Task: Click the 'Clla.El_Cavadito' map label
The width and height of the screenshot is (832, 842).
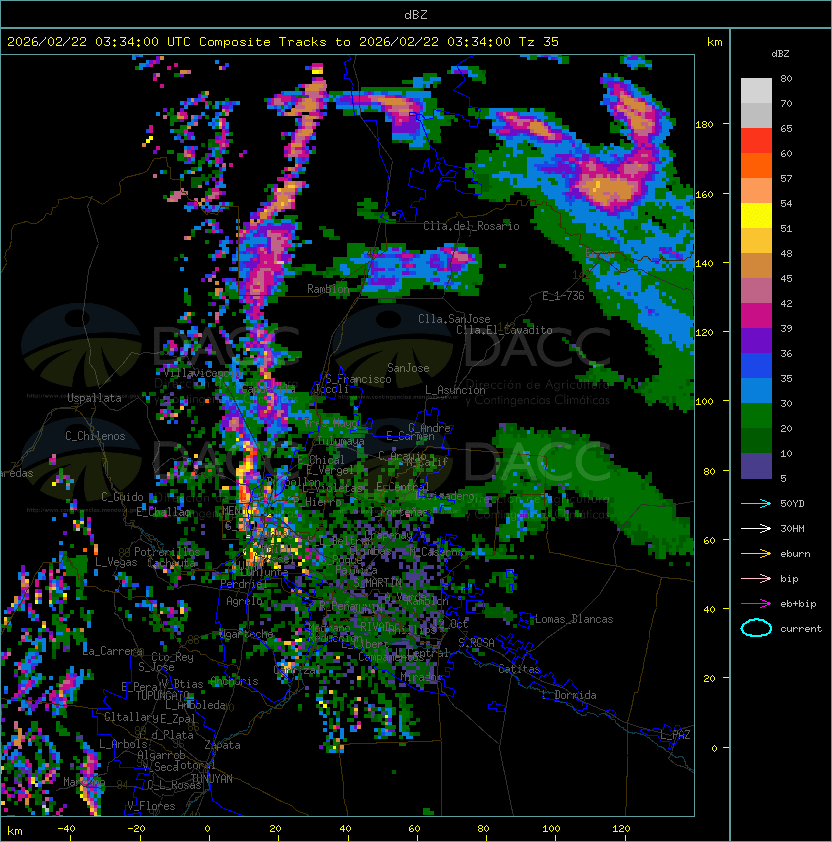Action: point(504,330)
